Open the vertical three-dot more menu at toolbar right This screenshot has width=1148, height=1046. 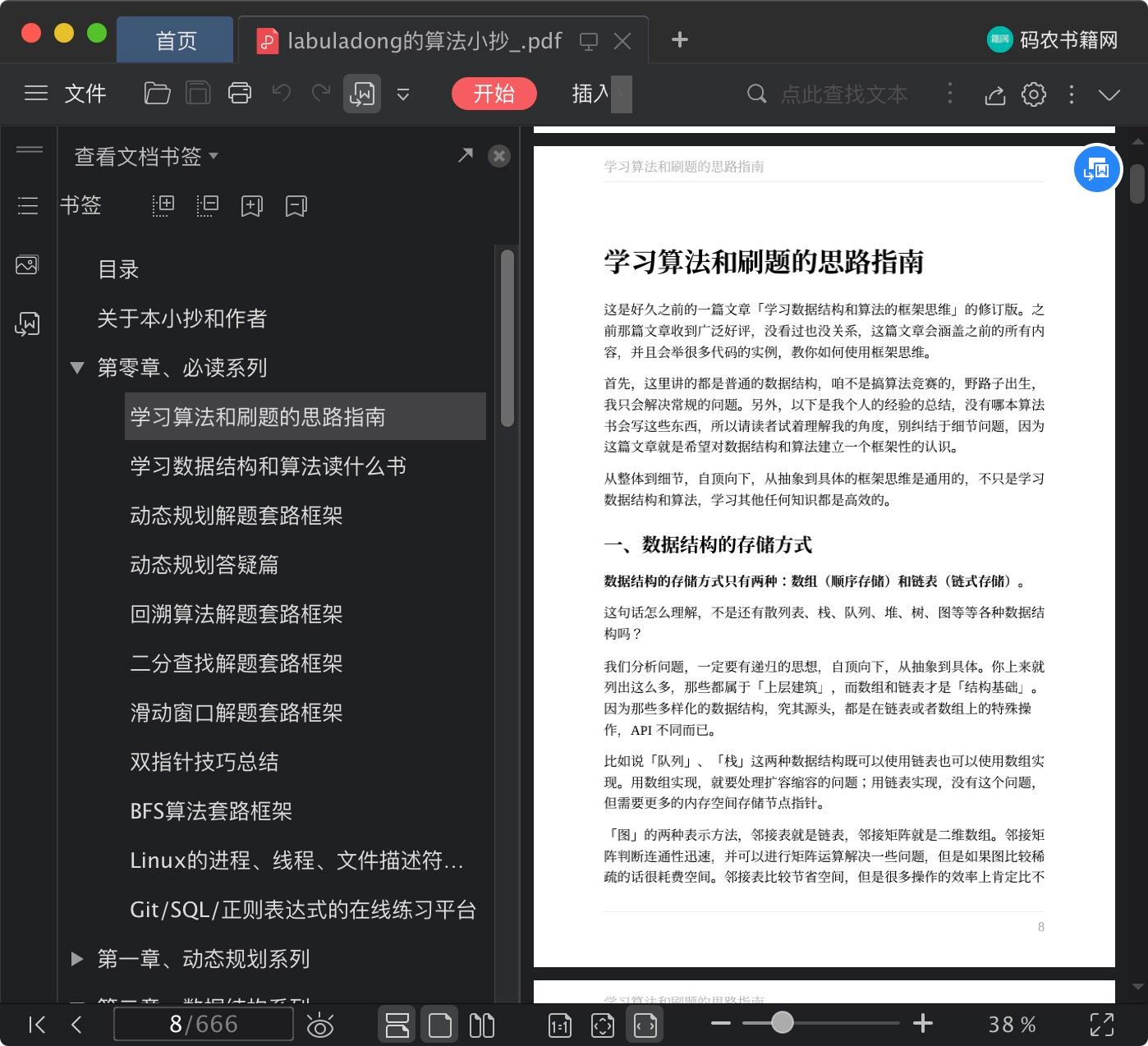(1071, 94)
